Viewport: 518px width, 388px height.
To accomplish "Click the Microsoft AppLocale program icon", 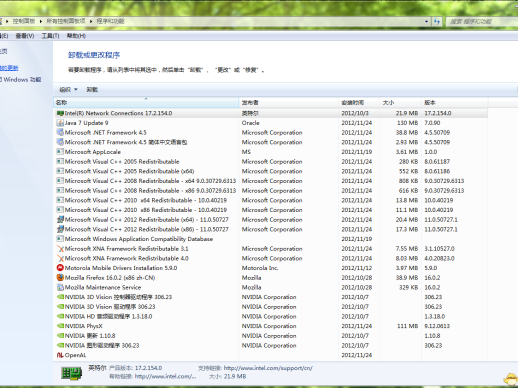I will (x=60, y=152).
